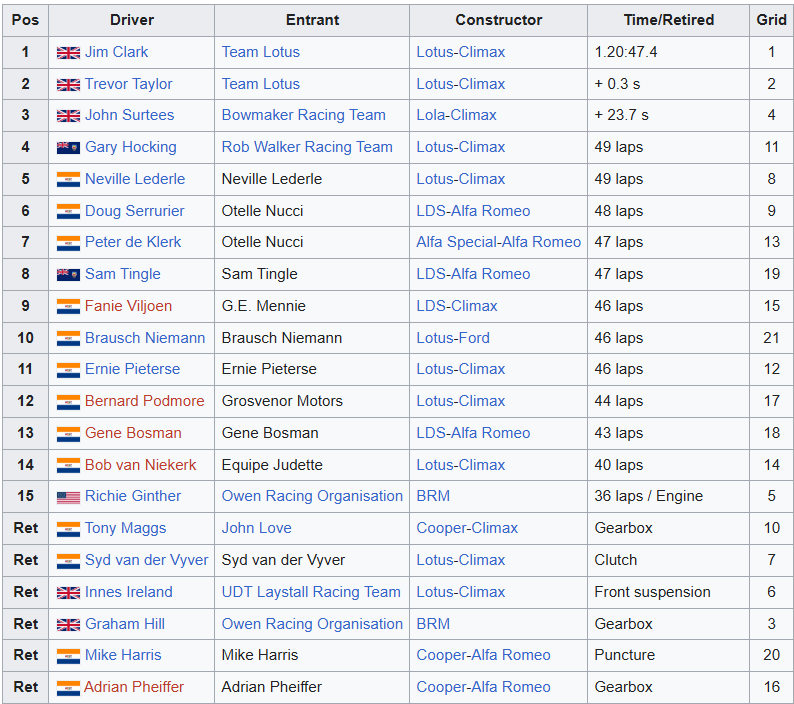Image resolution: width=794 pixels, height=704 pixels.
Task: Select the 'Equipe Judette' entrant cell
Action: coord(312,465)
